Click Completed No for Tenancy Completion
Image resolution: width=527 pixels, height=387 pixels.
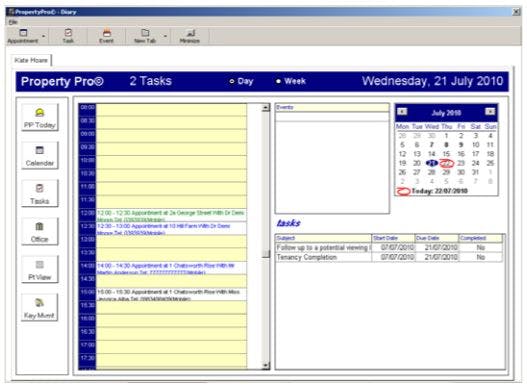pyautogui.click(x=480, y=257)
